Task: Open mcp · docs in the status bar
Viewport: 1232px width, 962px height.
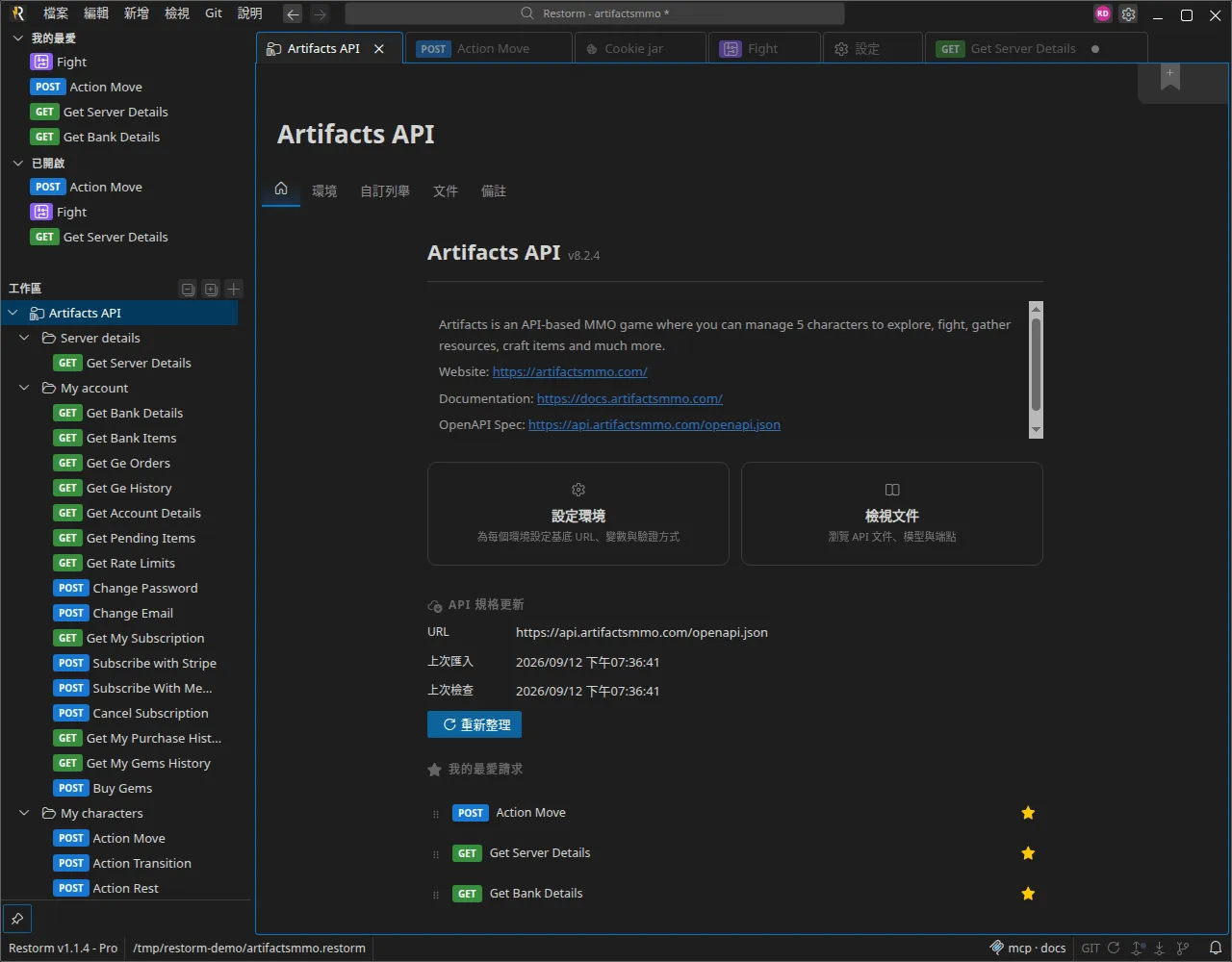Action: click(1028, 948)
